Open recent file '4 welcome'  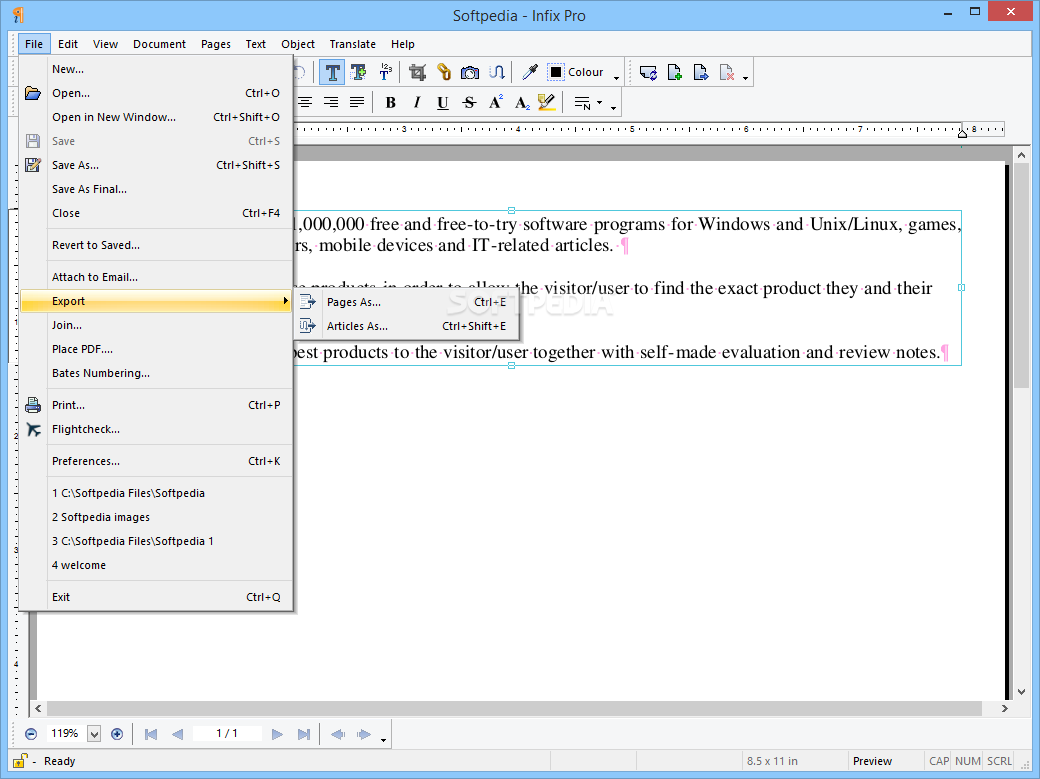(x=157, y=565)
